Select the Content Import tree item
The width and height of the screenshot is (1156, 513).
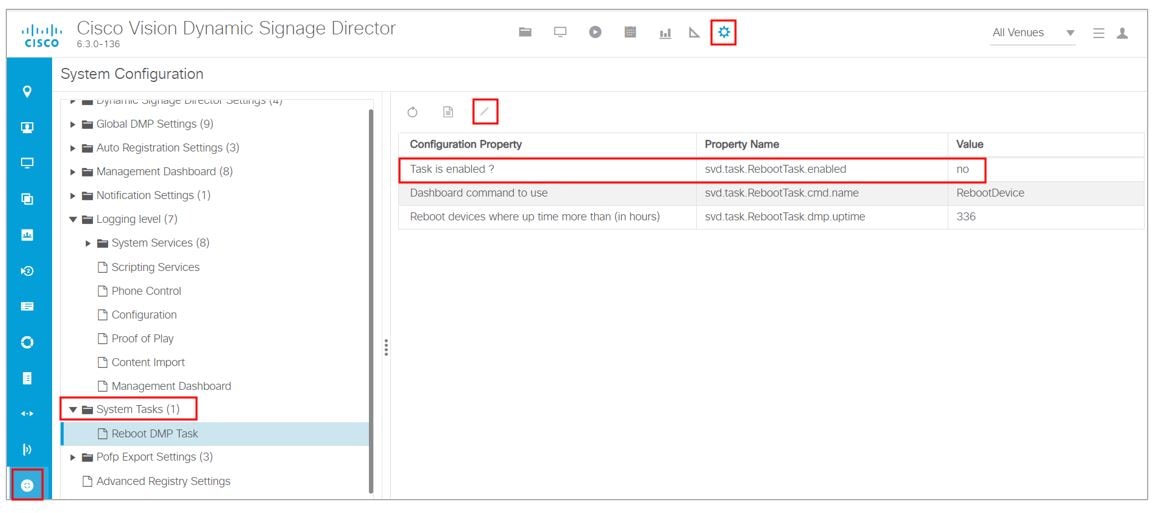click(148, 362)
